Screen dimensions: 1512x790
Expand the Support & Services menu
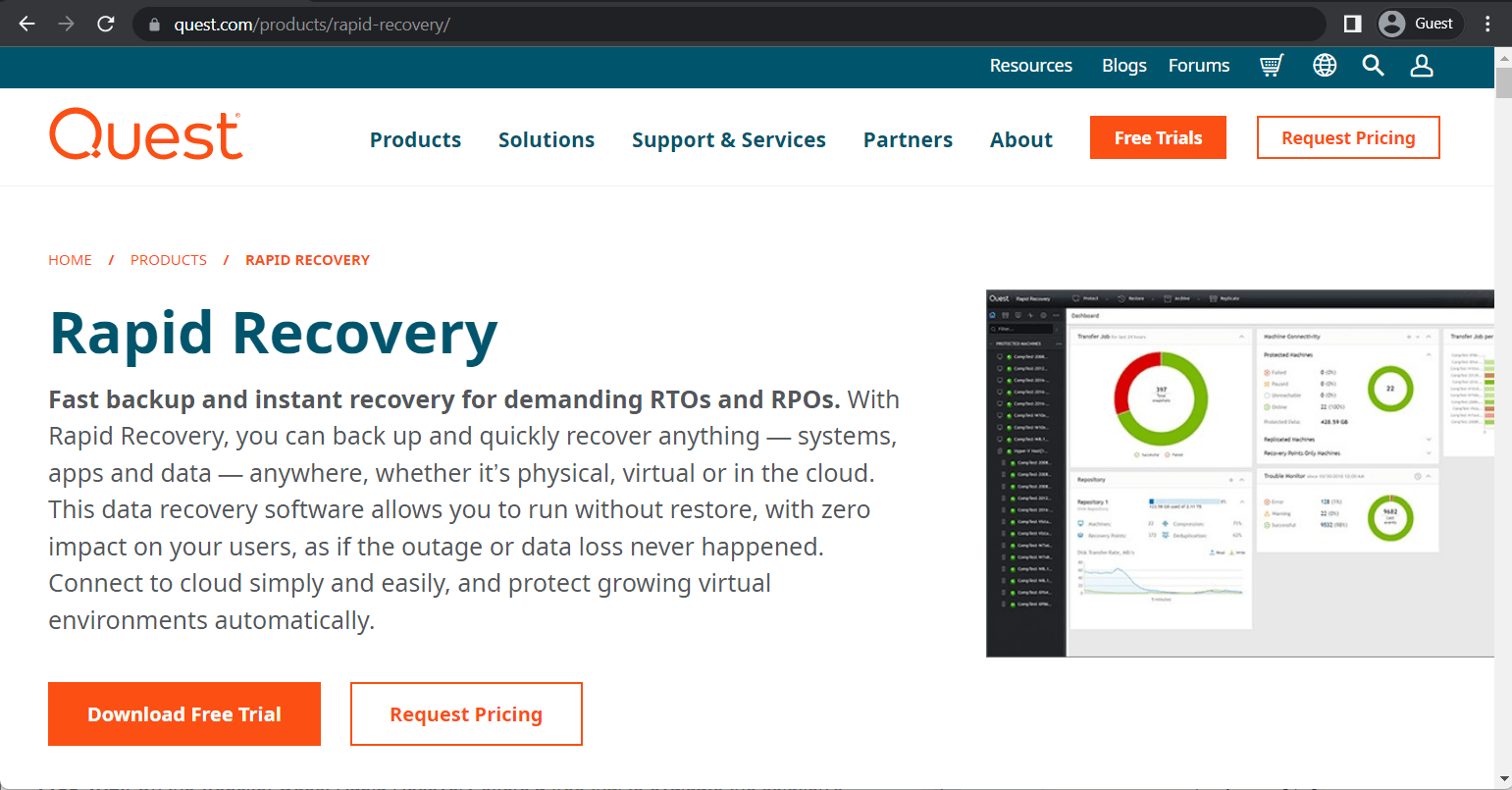[x=729, y=139]
